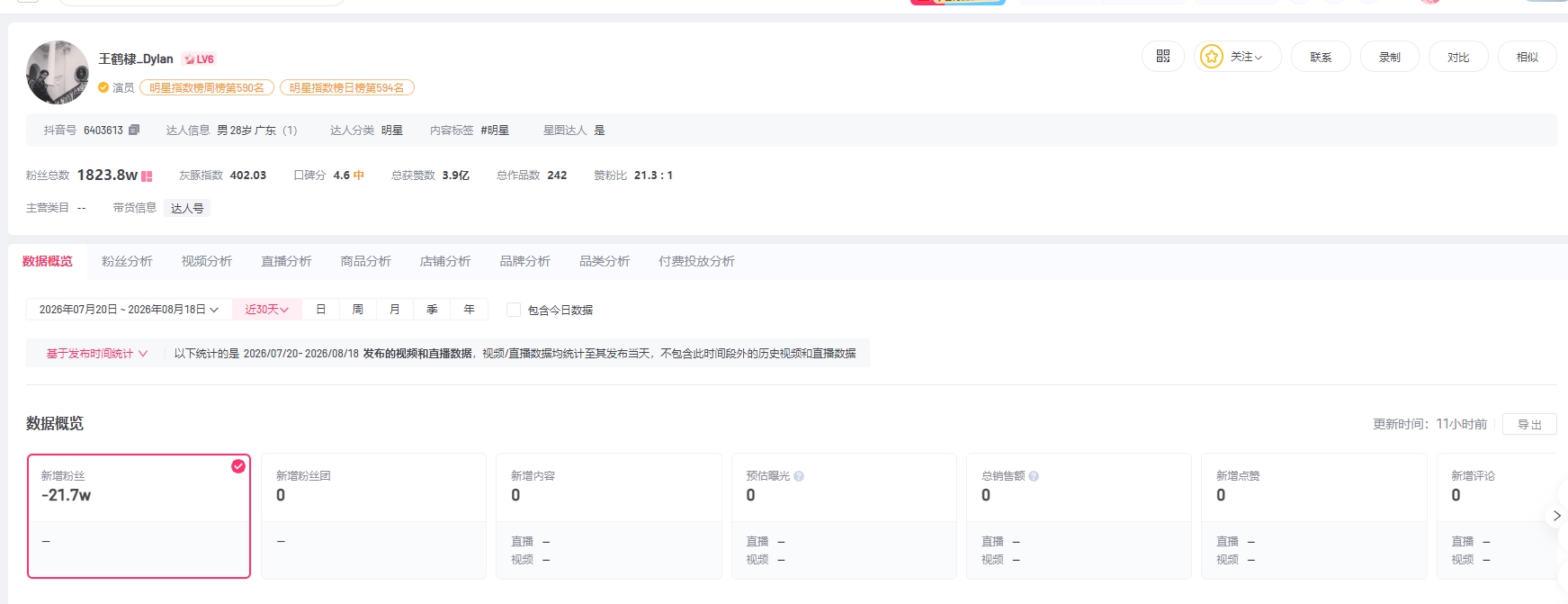Toggle the 包含今日数据 checkbox

point(514,310)
